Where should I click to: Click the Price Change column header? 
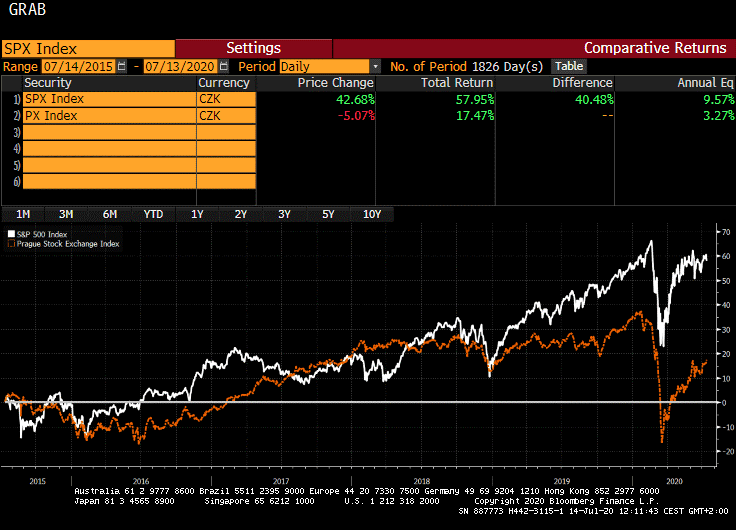pyautogui.click(x=335, y=83)
